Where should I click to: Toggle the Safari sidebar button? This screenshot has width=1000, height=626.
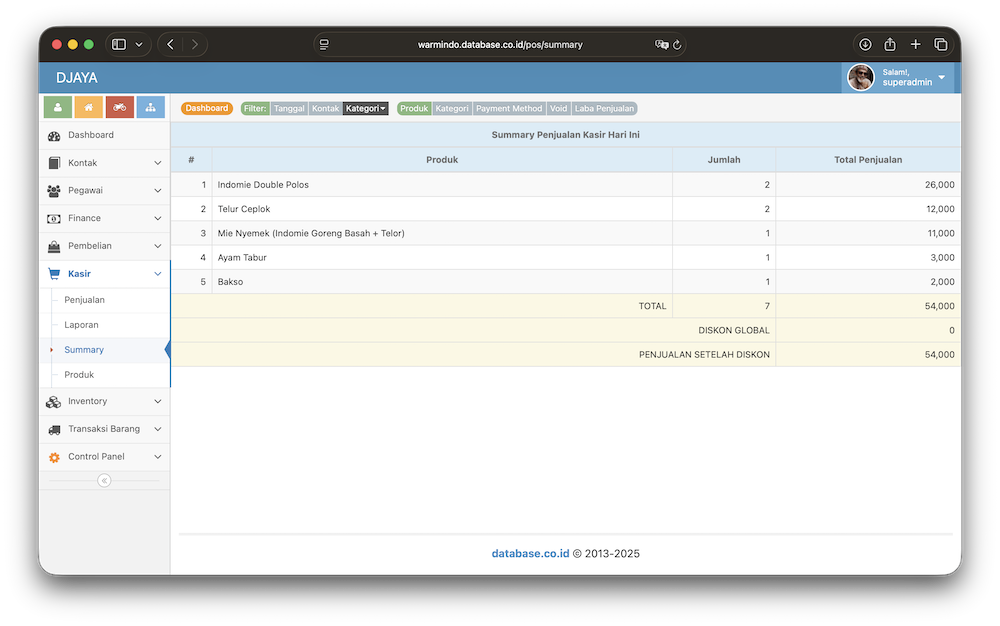click(119, 44)
